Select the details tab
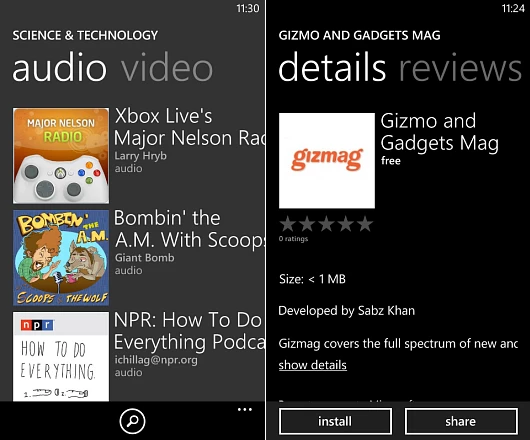Screen dimensions: 530x440 pos(332,67)
